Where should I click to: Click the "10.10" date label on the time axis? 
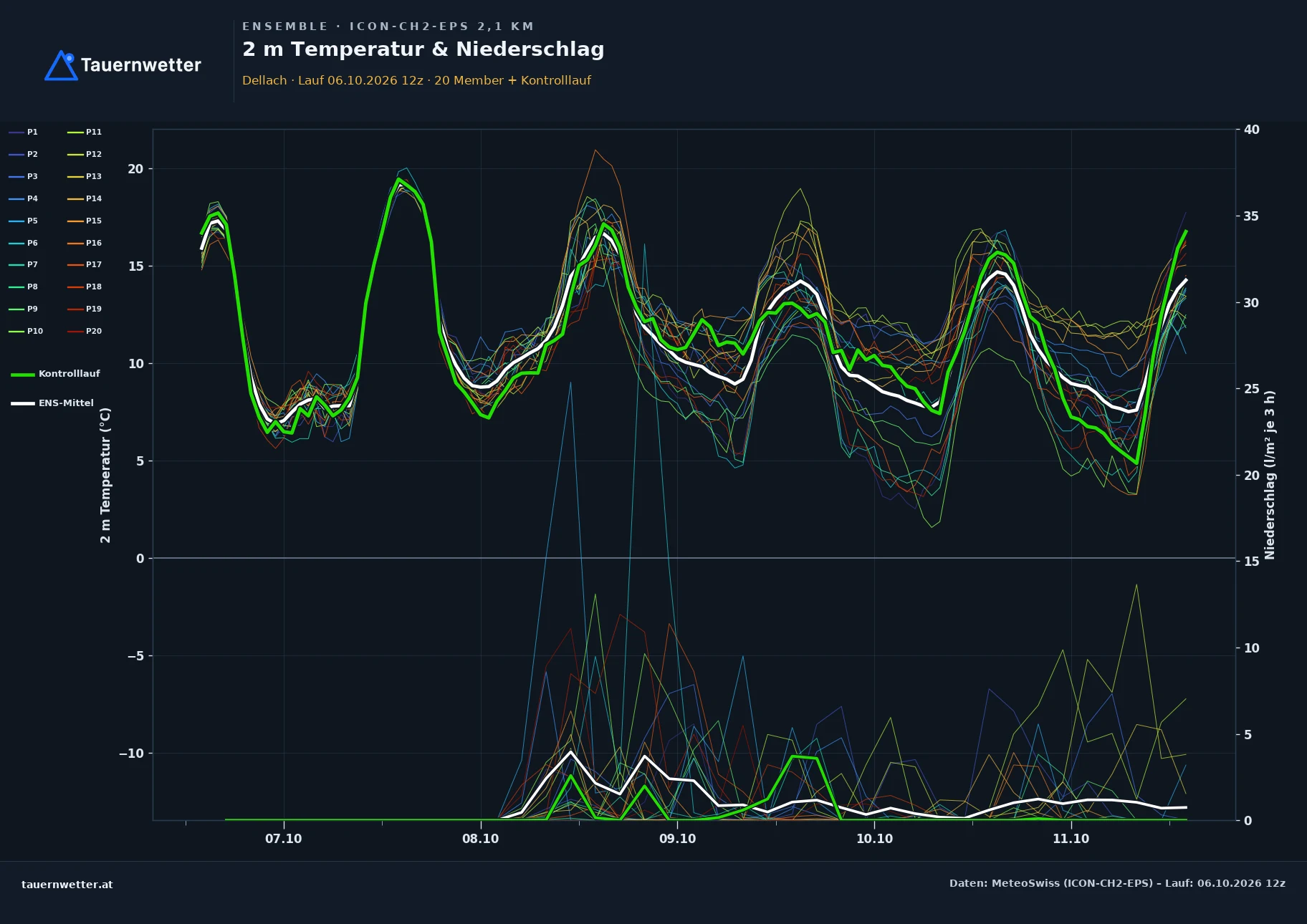[875, 839]
